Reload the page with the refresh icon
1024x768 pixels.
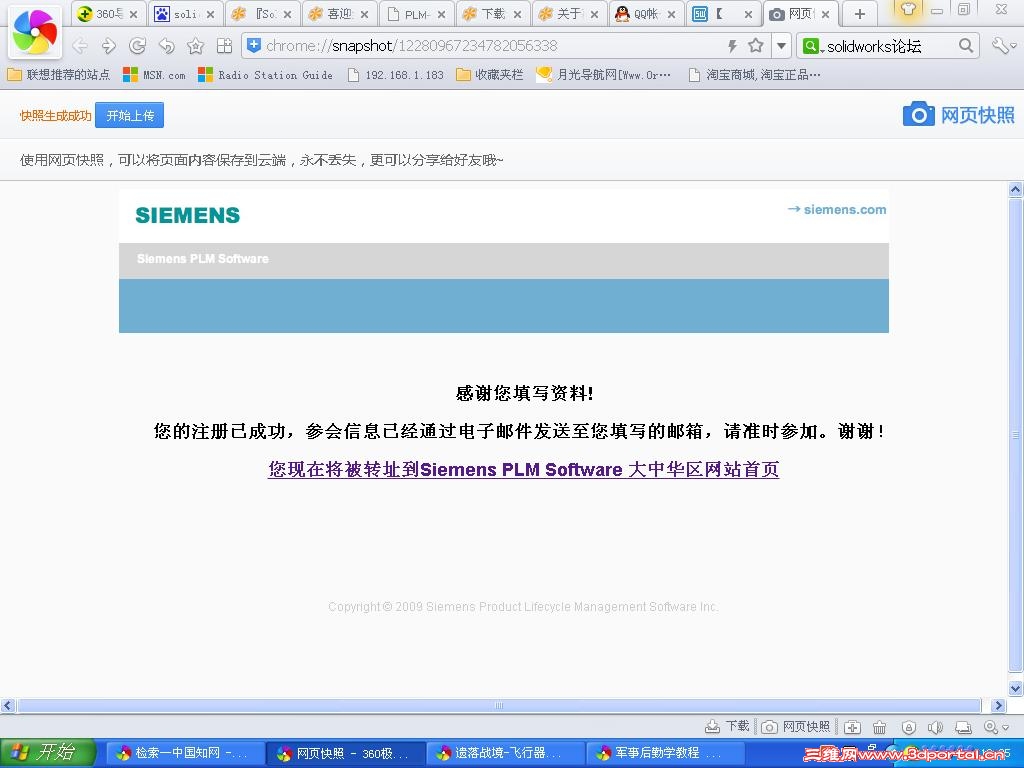(137, 46)
